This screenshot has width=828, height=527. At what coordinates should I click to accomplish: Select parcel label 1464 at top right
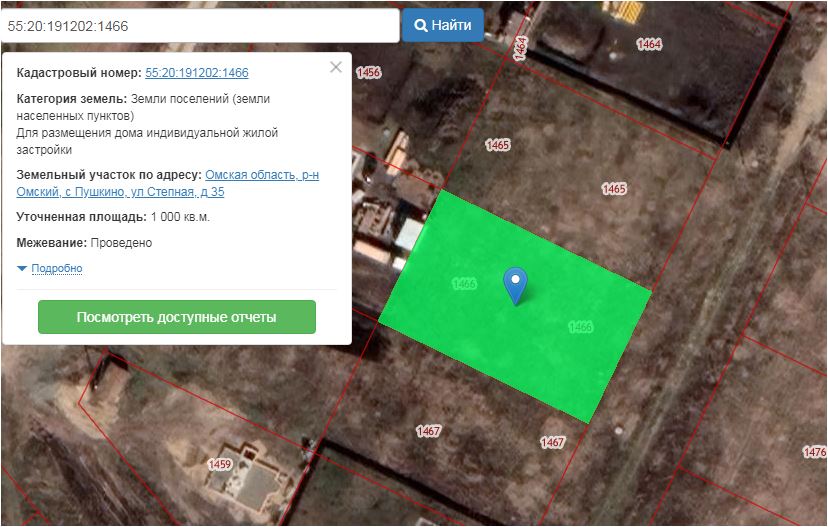649,44
